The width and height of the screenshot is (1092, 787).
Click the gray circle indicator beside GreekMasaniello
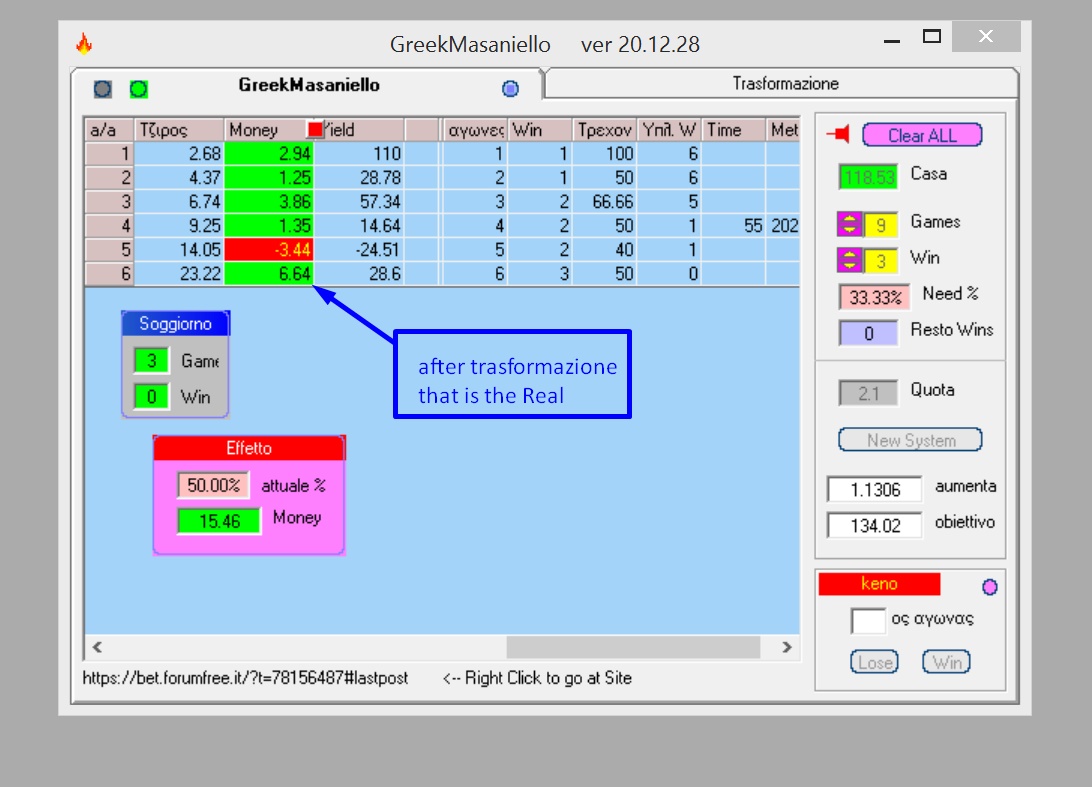[x=102, y=88]
